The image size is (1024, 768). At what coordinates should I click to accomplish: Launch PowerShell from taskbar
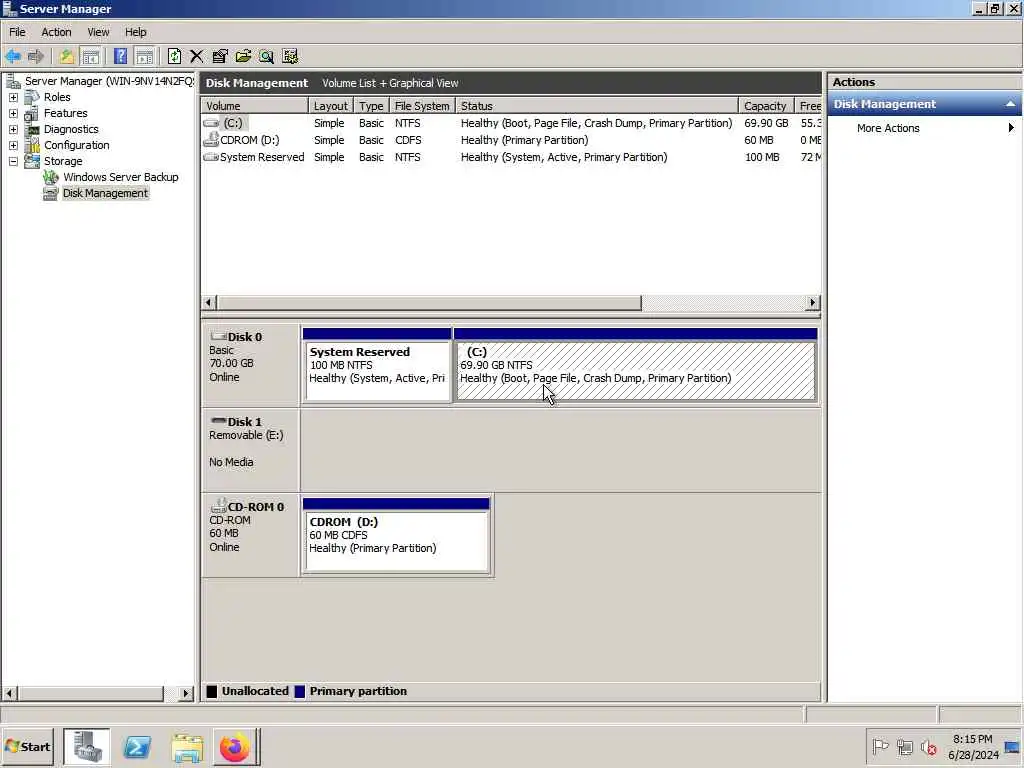(137, 747)
